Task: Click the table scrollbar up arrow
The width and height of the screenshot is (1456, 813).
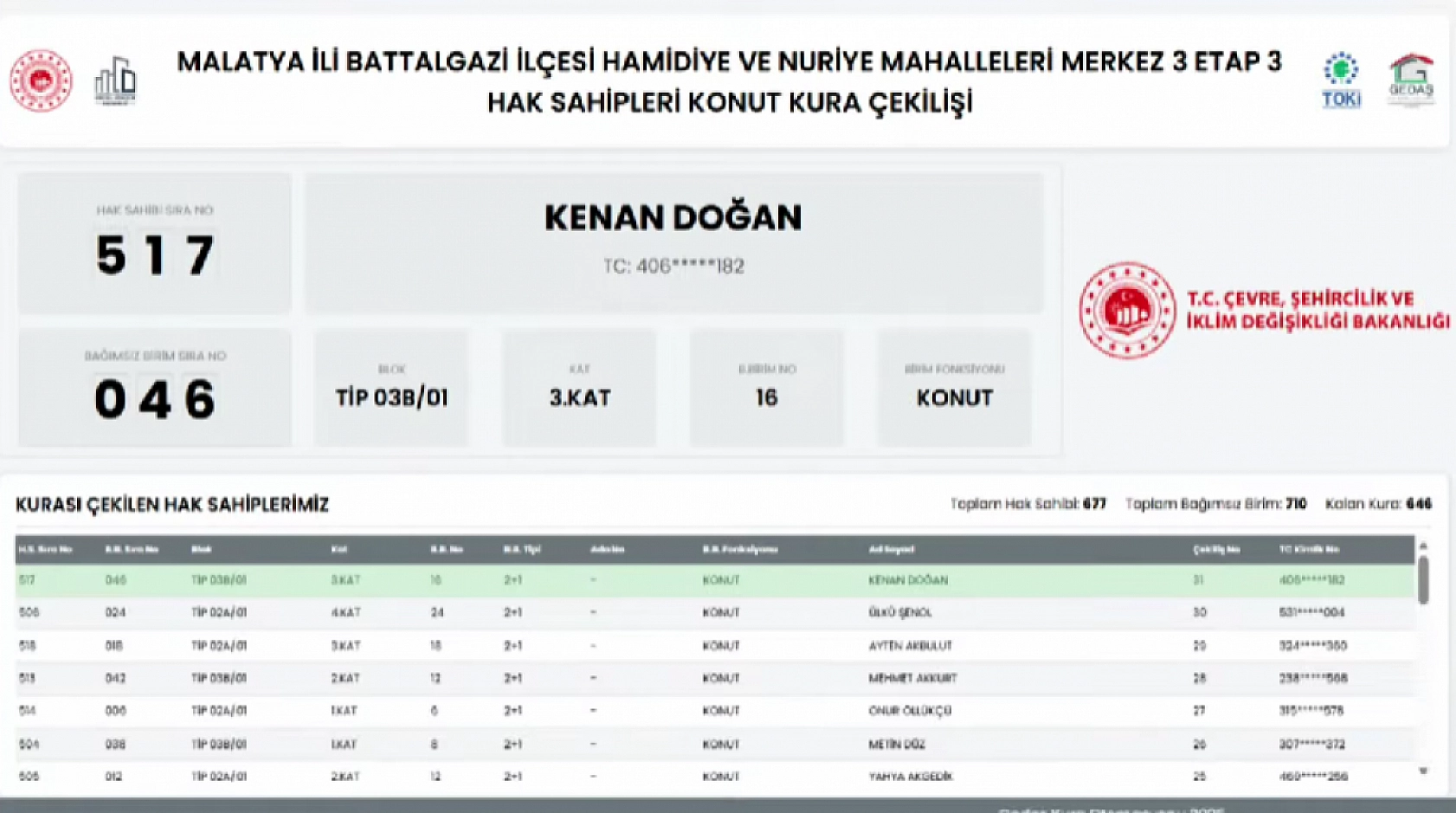Action: [x=1423, y=546]
